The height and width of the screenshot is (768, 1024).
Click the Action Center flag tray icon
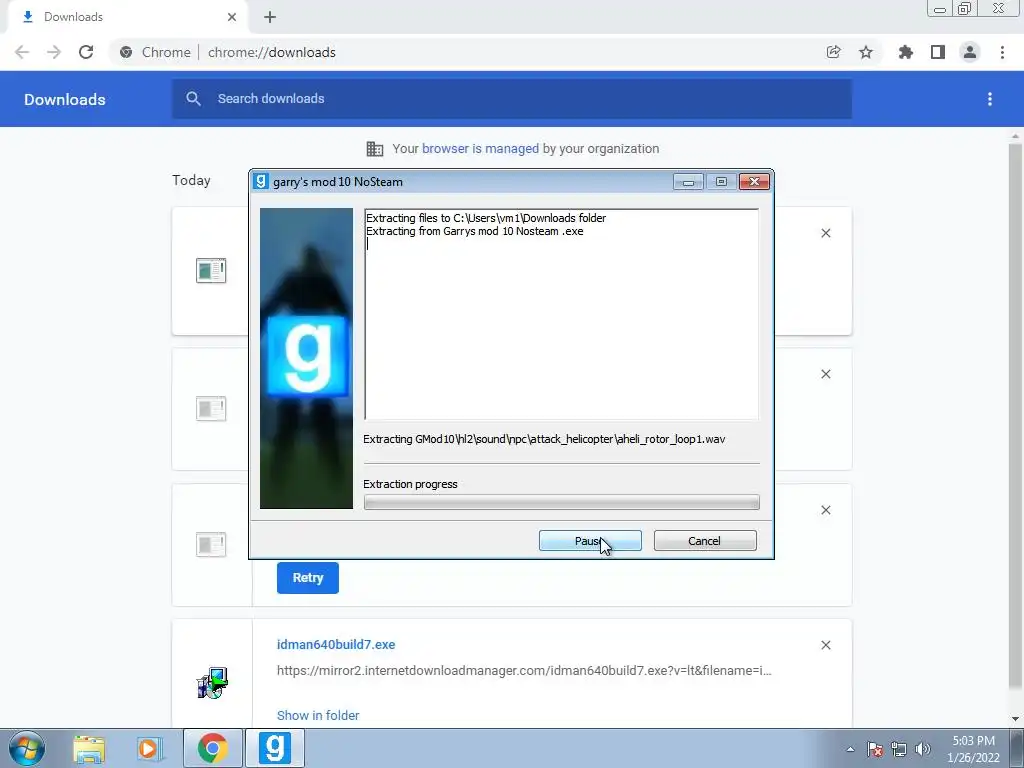875,749
